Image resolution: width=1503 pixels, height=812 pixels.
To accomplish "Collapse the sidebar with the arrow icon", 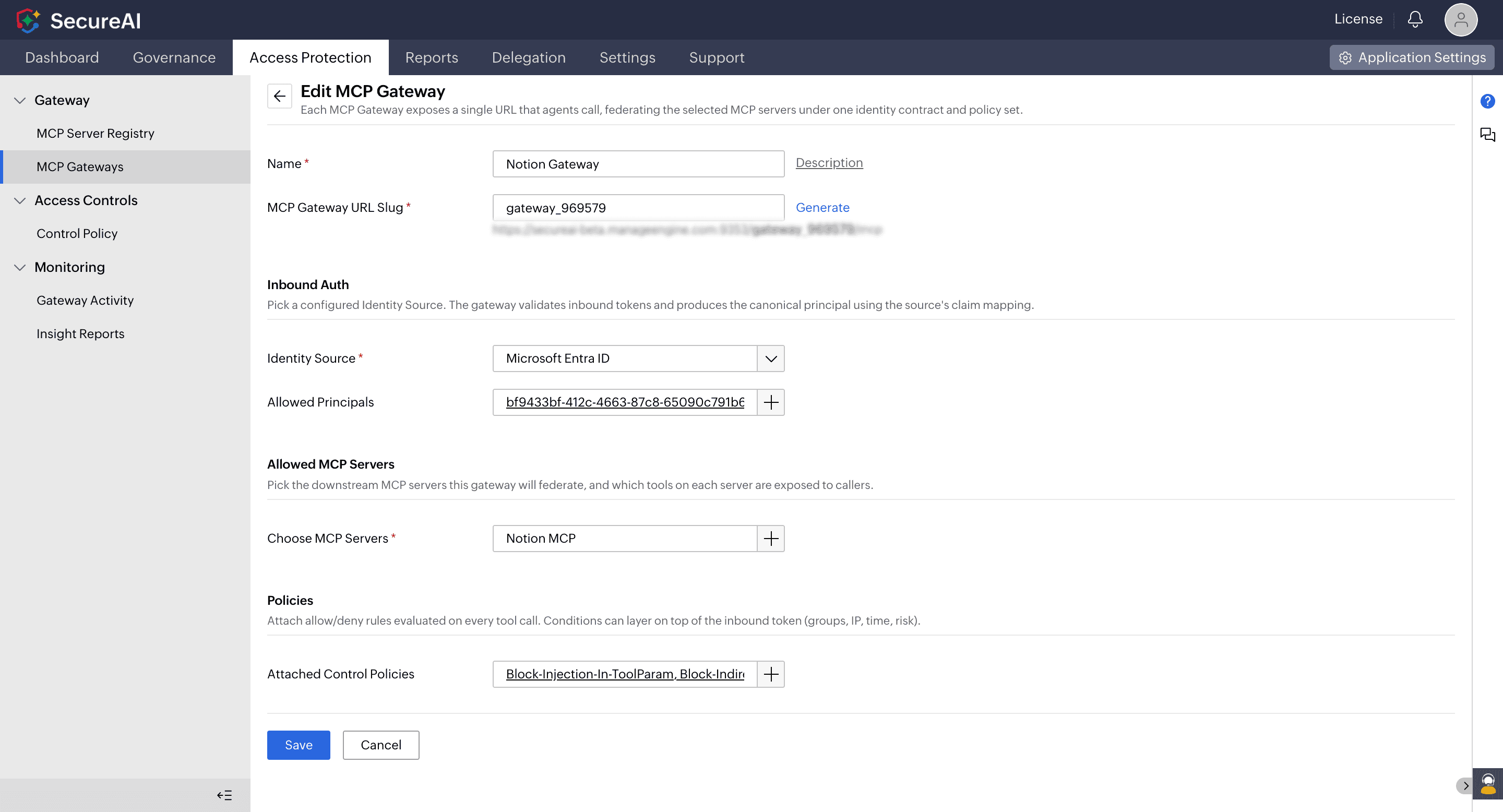I will (x=224, y=795).
